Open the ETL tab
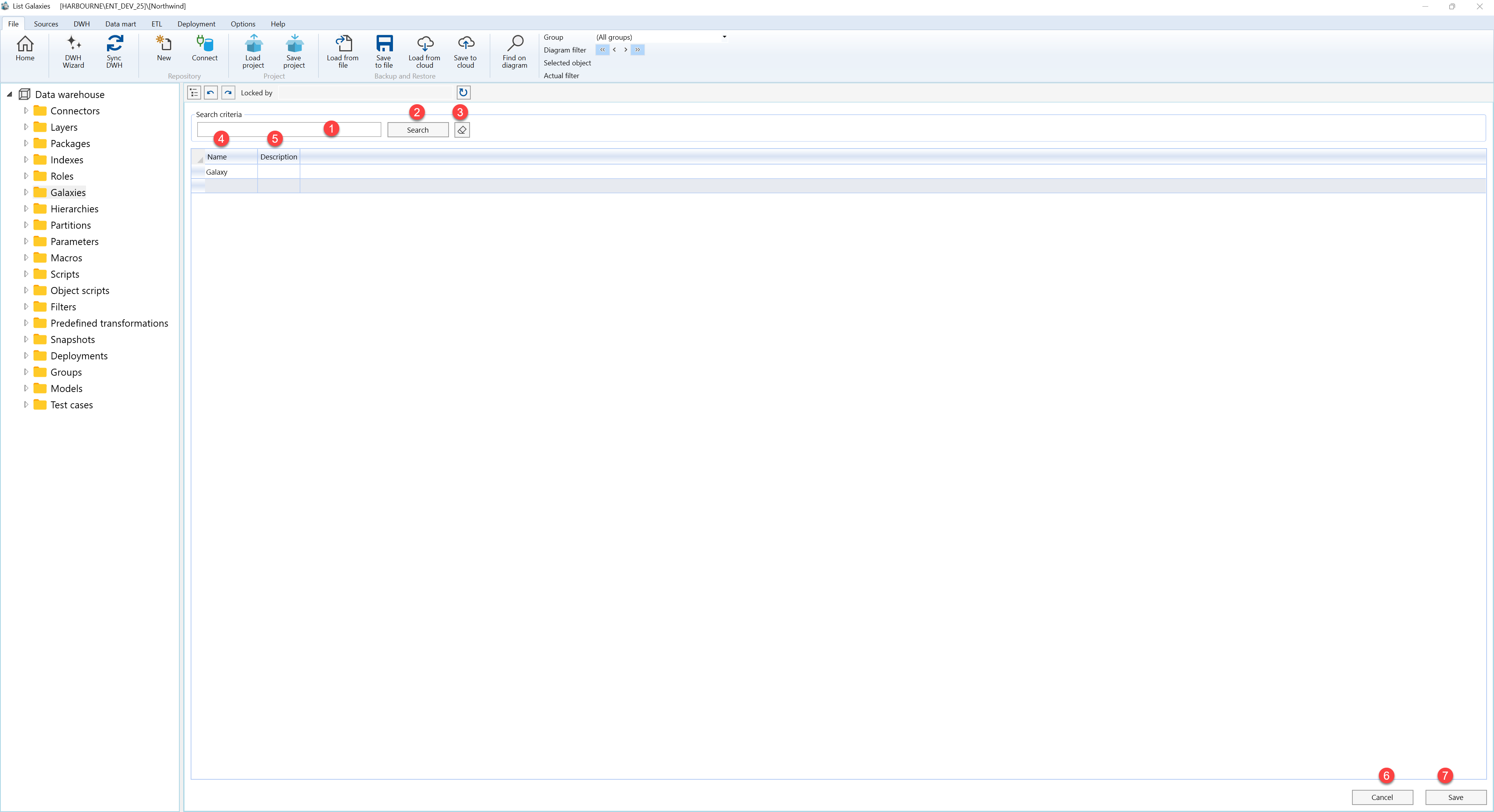The height and width of the screenshot is (812, 1494). [x=156, y=24]
